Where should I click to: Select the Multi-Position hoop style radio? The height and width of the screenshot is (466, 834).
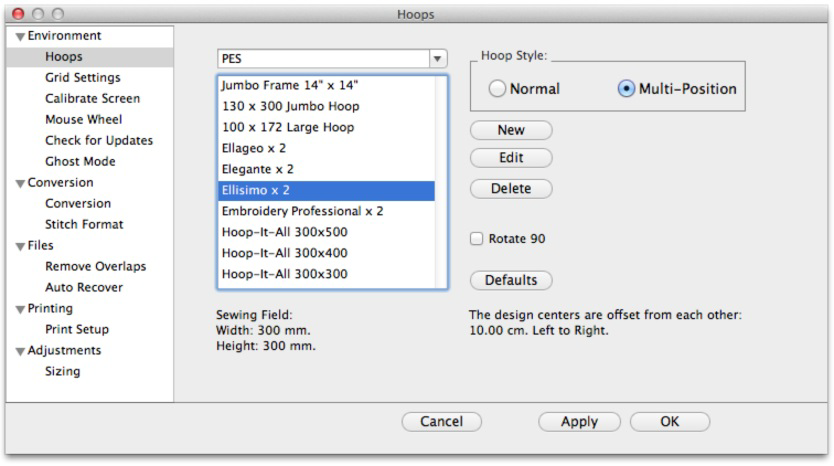[626, 88]
